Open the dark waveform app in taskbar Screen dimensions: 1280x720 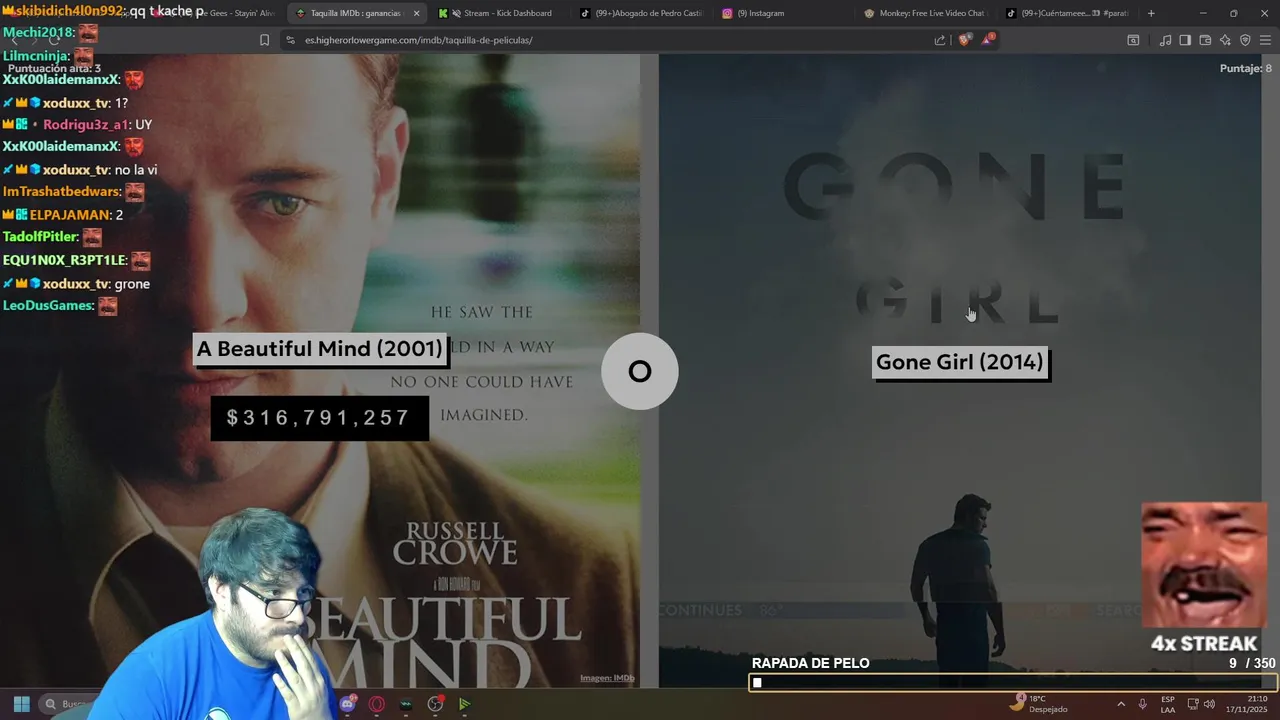click(406, 704)
